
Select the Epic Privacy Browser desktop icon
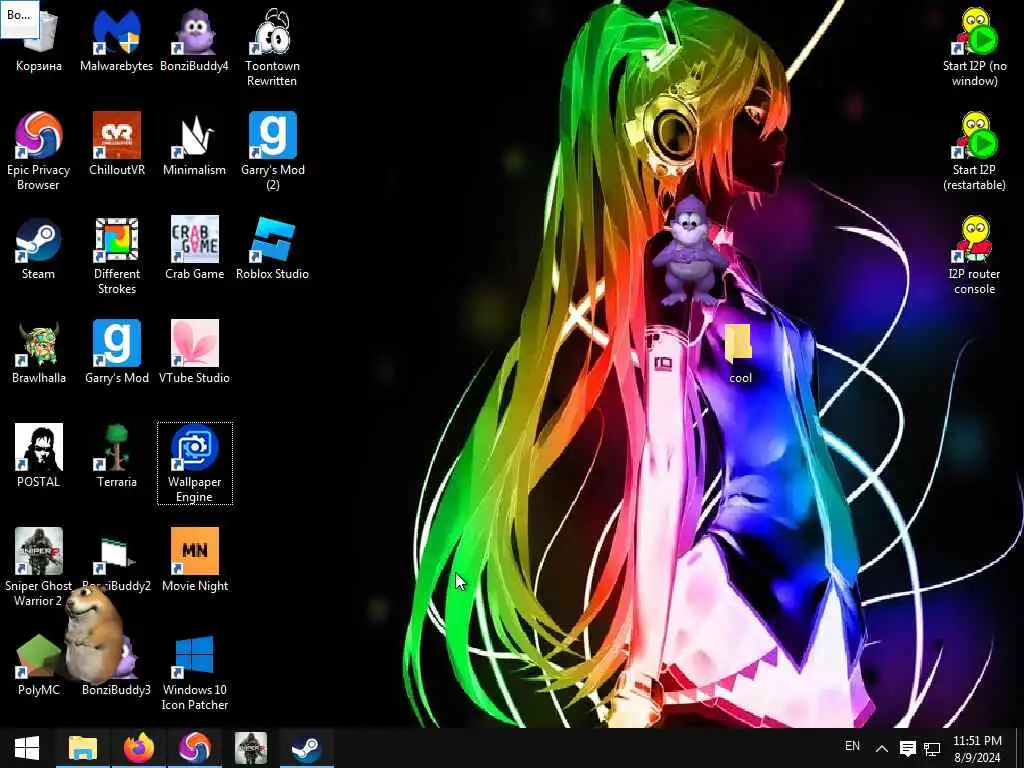click(x=39, y=152)
